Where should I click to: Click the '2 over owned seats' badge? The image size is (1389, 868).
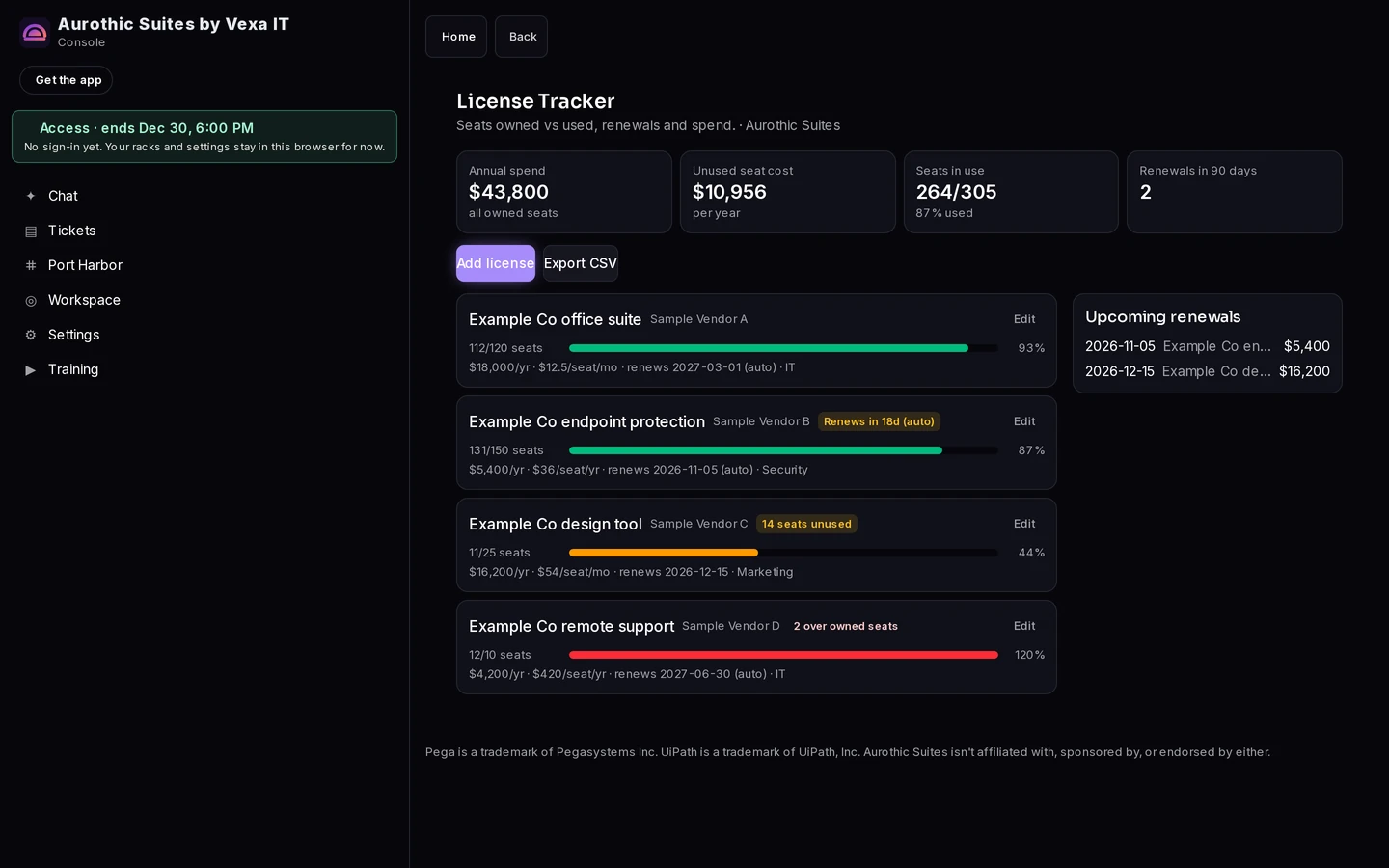tap(846, 626)
